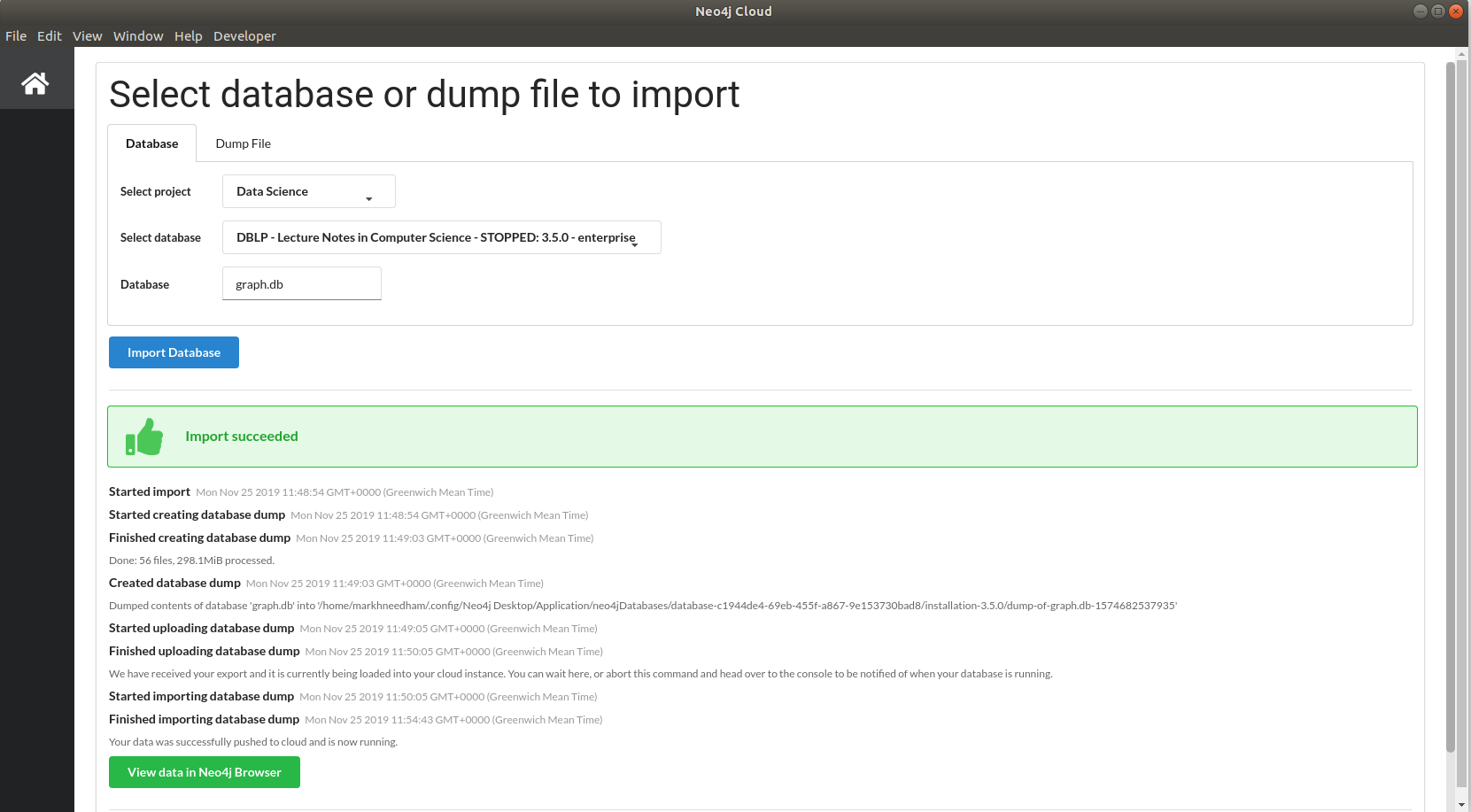The image size is (1471, 812).
Task: Click 'Finished uploading database dump' log entry
Action: point(356,652)
